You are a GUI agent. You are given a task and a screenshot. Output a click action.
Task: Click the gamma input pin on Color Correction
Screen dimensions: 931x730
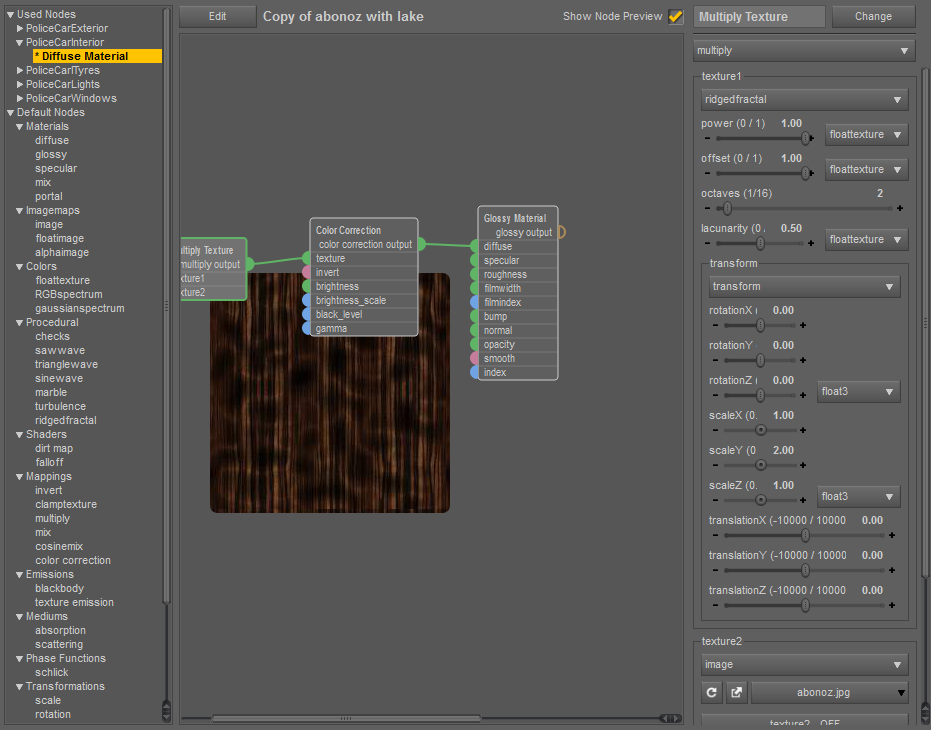coord(306,328)
